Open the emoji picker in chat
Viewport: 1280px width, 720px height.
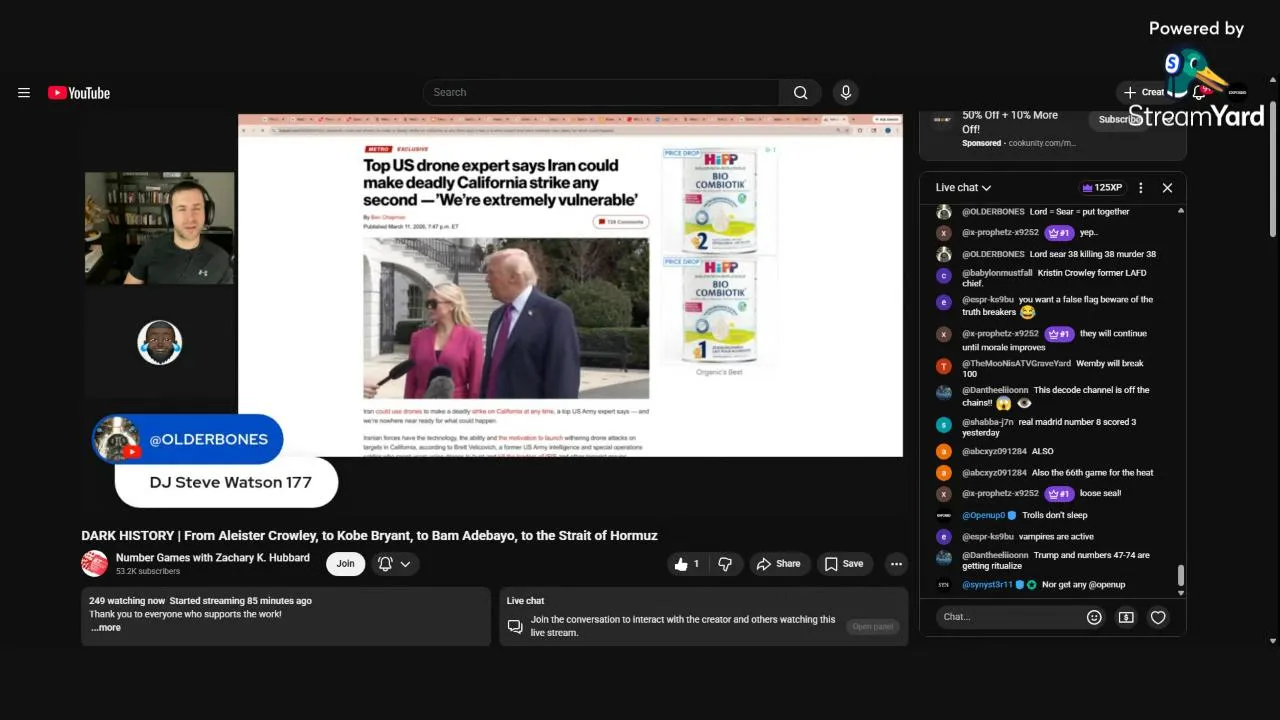point(1094,617)
